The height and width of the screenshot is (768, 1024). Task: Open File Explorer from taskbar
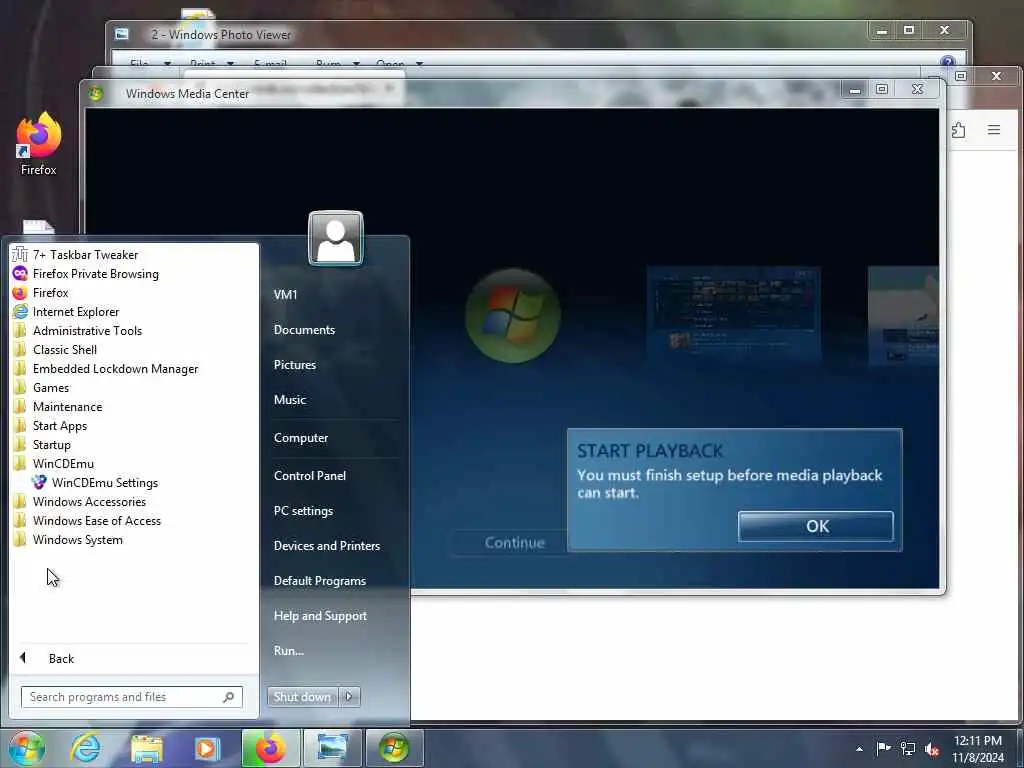[146, 748]
